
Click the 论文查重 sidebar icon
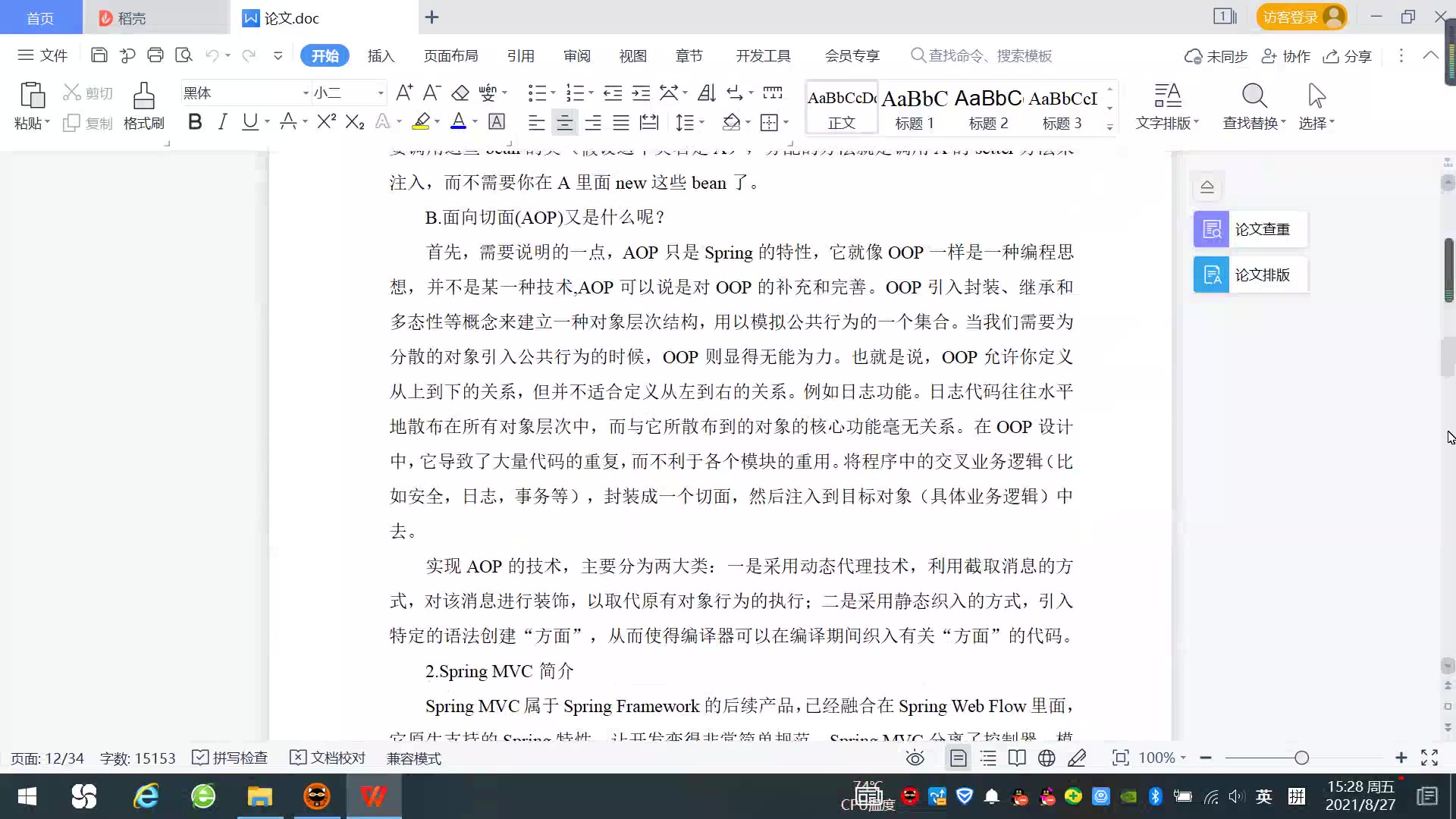click(x=1211, y=229)
